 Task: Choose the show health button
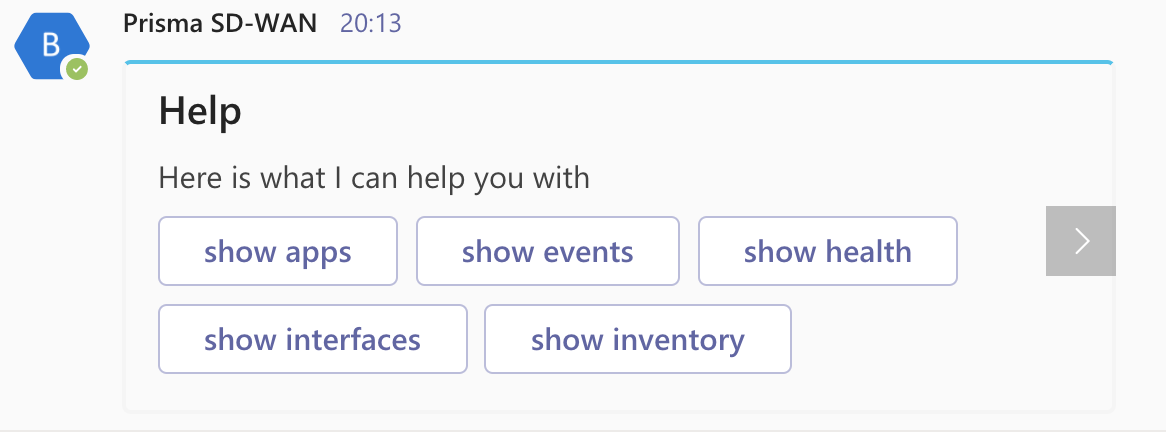click(827, 251)
